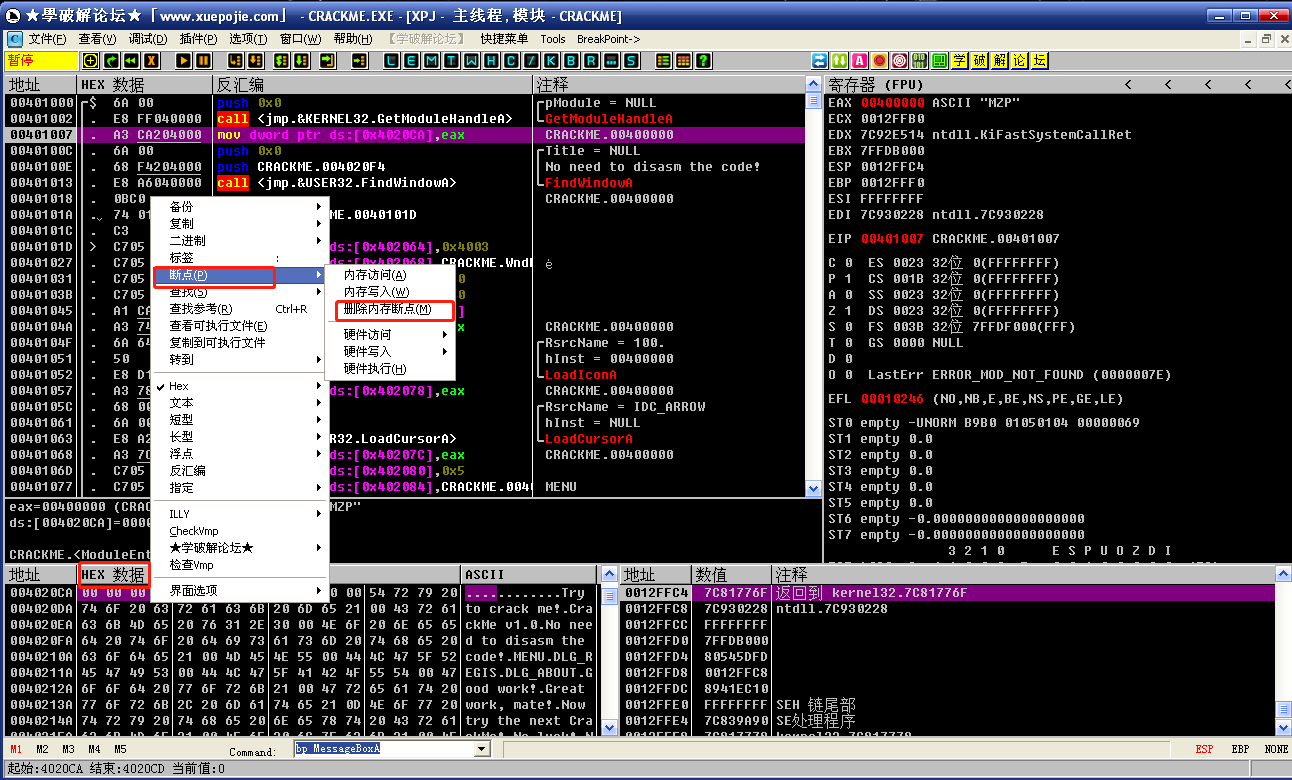Click the green question mark help icon
Viewport: 1292px width, 780px height.
tap(703, 61)
